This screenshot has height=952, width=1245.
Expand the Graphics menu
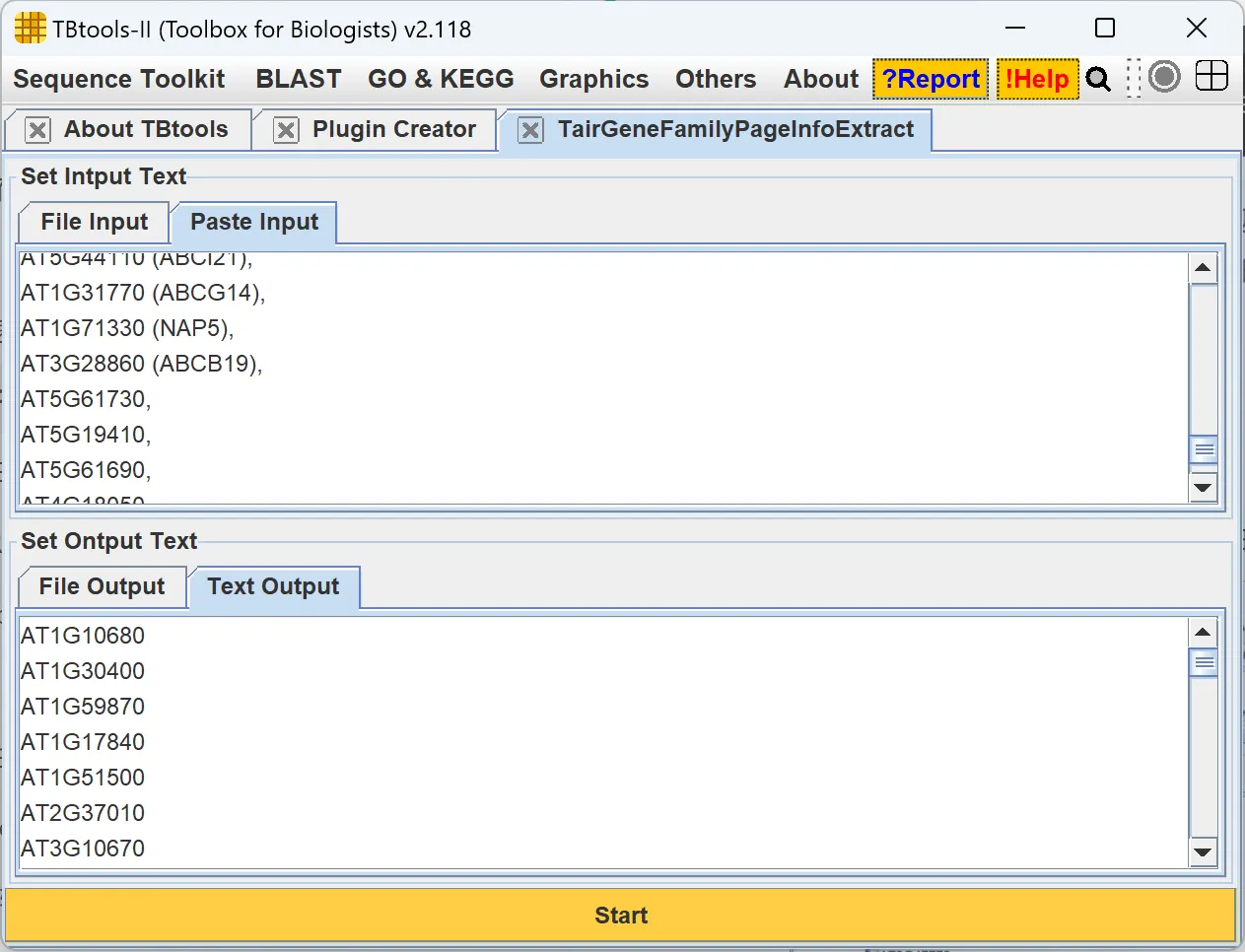593,79
